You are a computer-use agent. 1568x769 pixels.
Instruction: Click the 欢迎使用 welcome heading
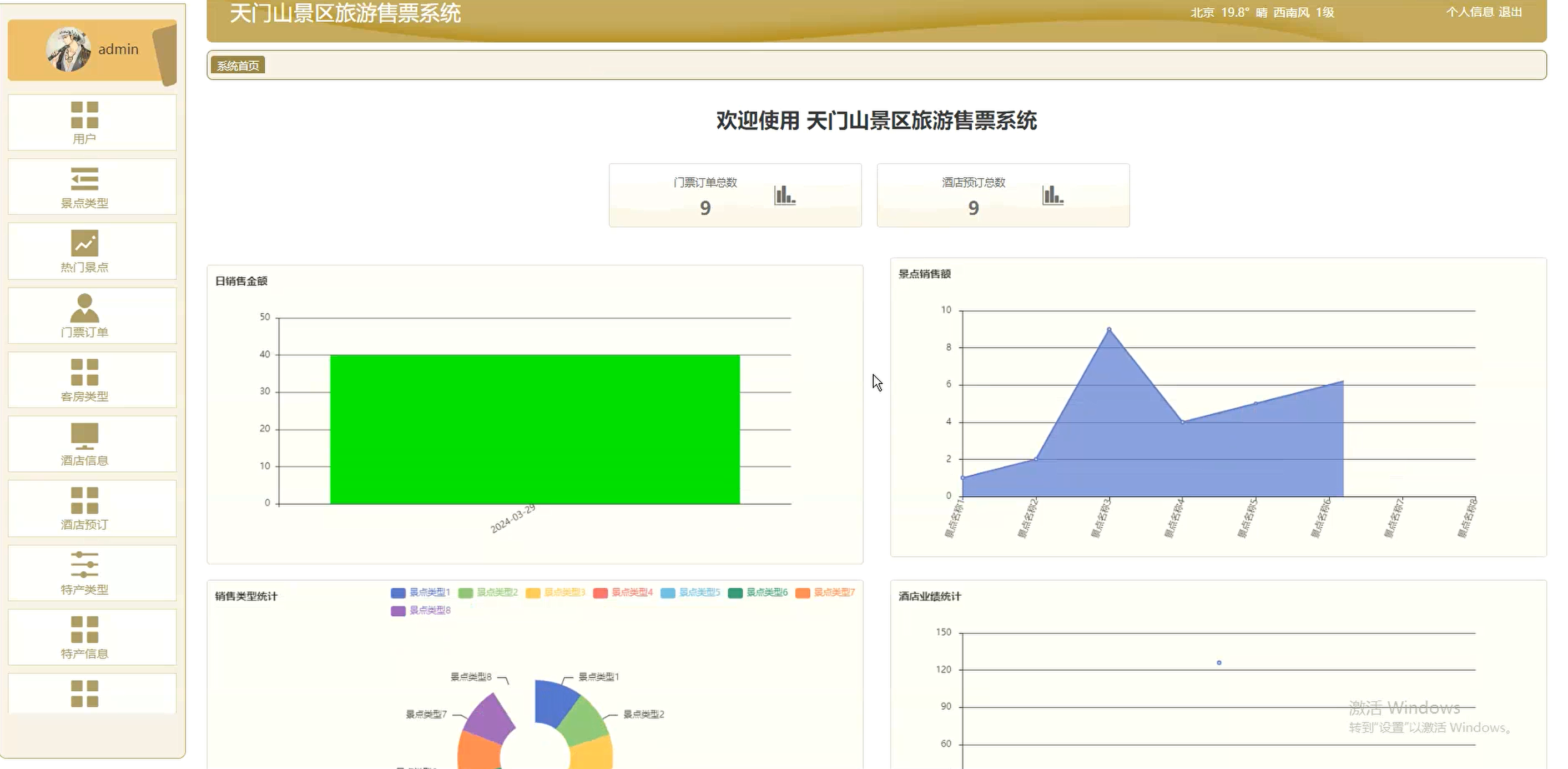tap(876, 120)
